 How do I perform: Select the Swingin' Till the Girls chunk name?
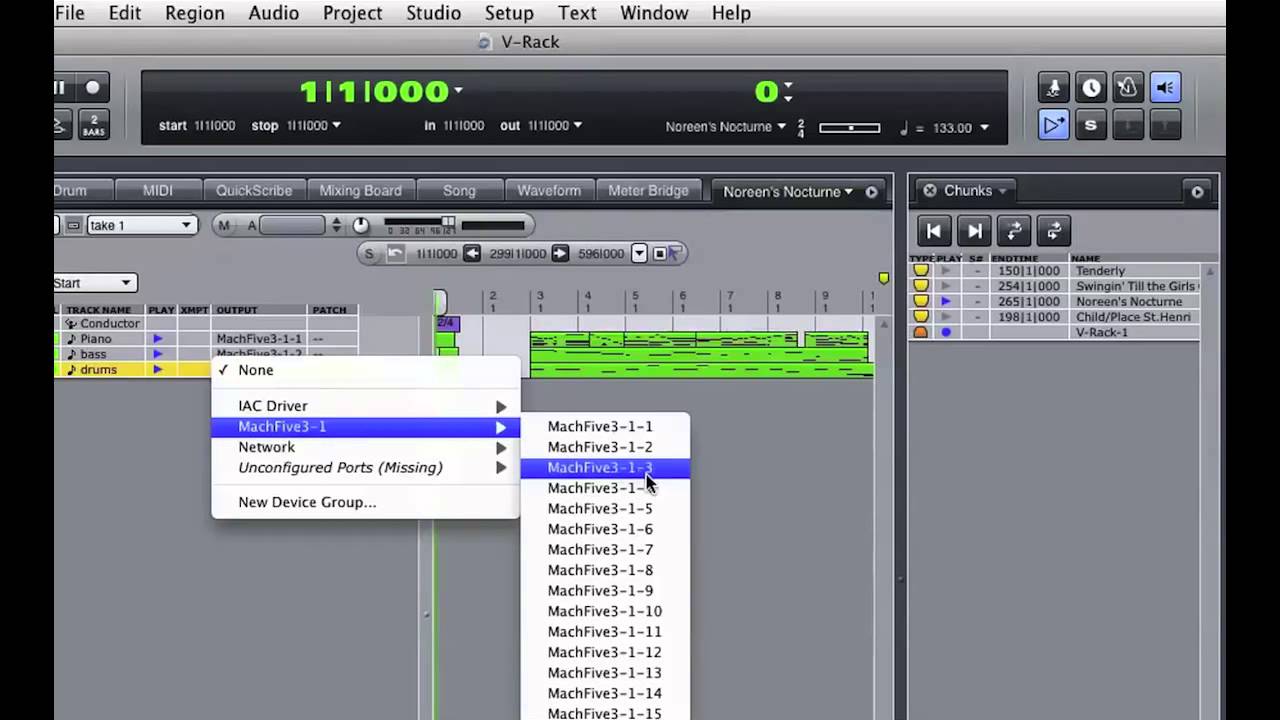tap(1136, 286)
